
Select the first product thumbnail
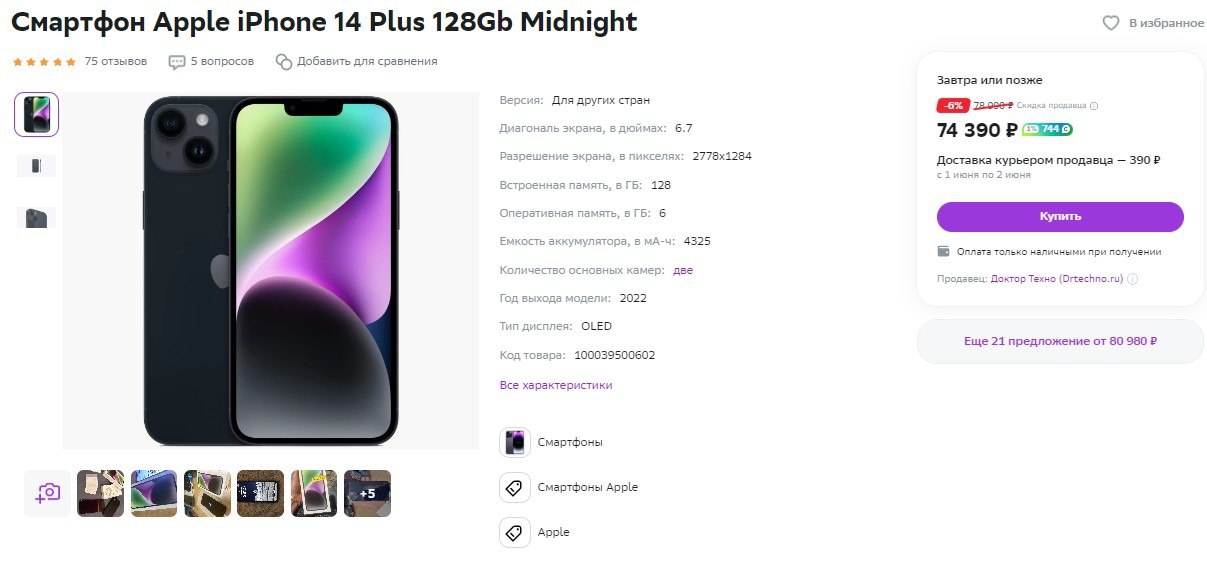(37, 115)
